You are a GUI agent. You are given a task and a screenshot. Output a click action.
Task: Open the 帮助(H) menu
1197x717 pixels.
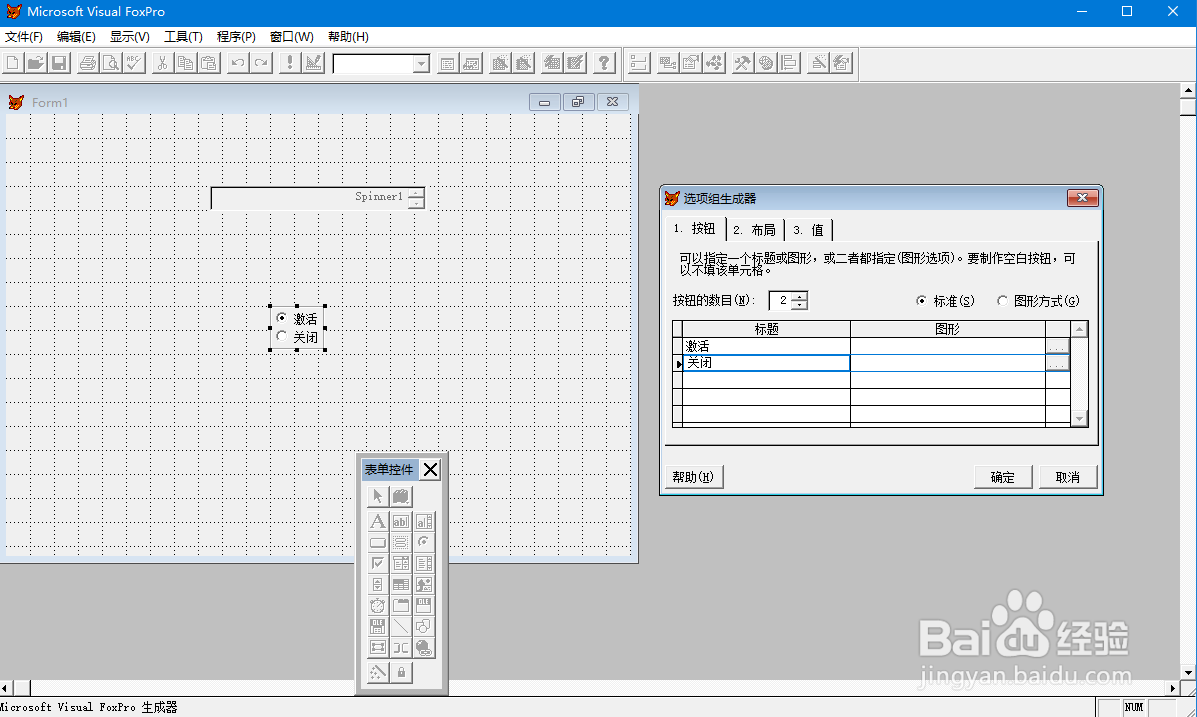pyautogui.click(x=348, y=37)
